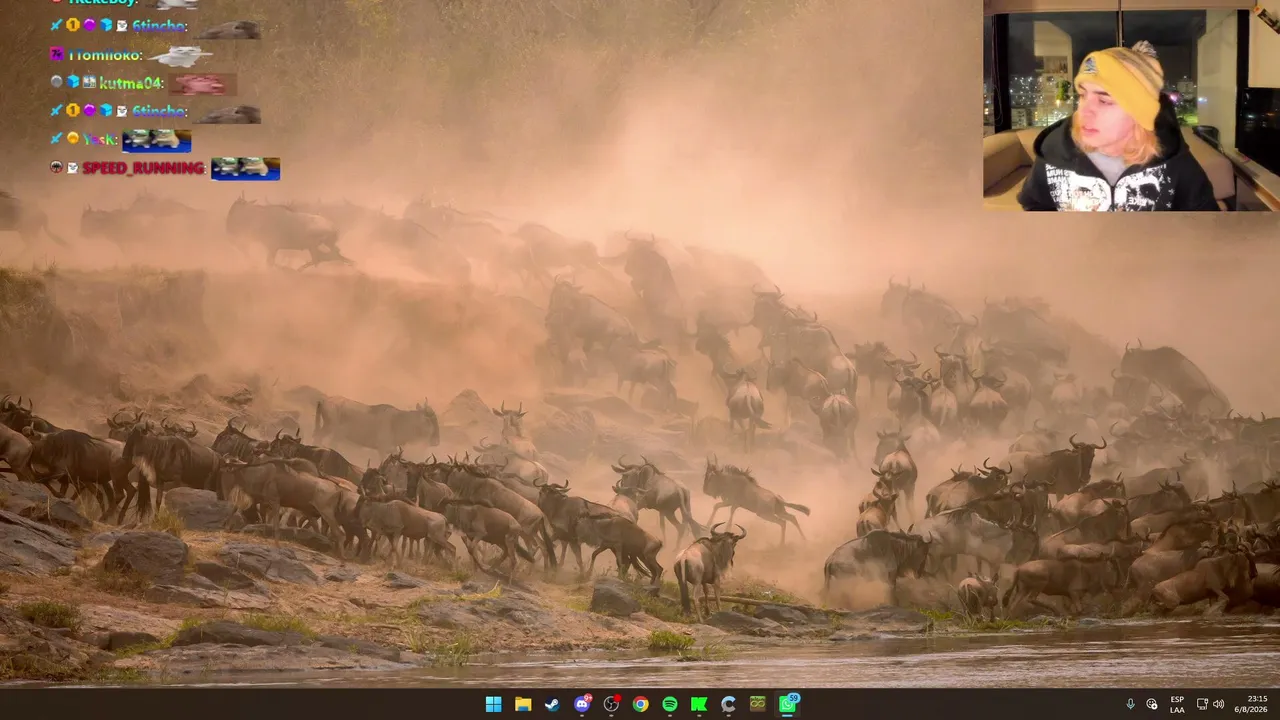This screenshot has height=720, width=1280.
Task: Open Spotify from the taskbar
Action: pyautogui.click(x=670, y=704)
